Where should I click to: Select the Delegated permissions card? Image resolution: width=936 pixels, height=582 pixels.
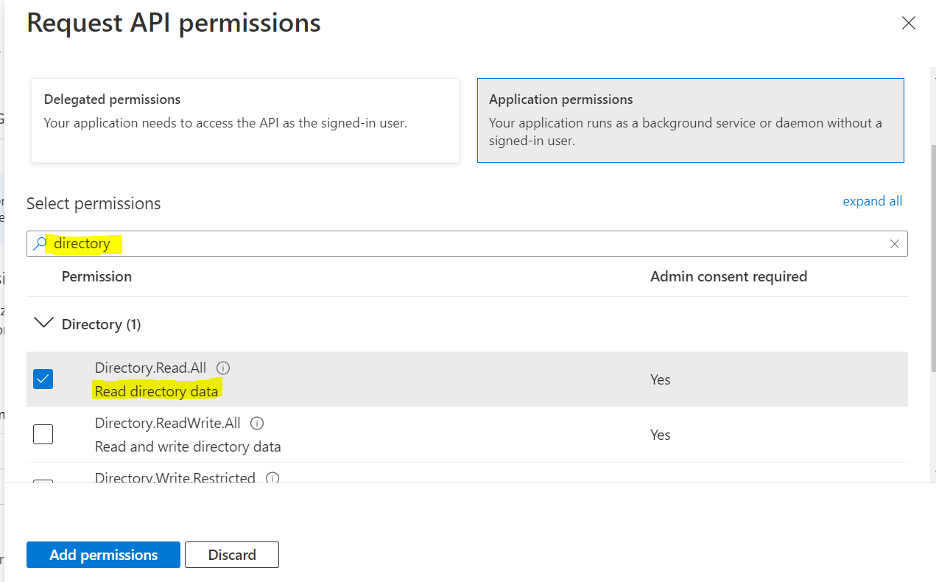click(245, 120)
